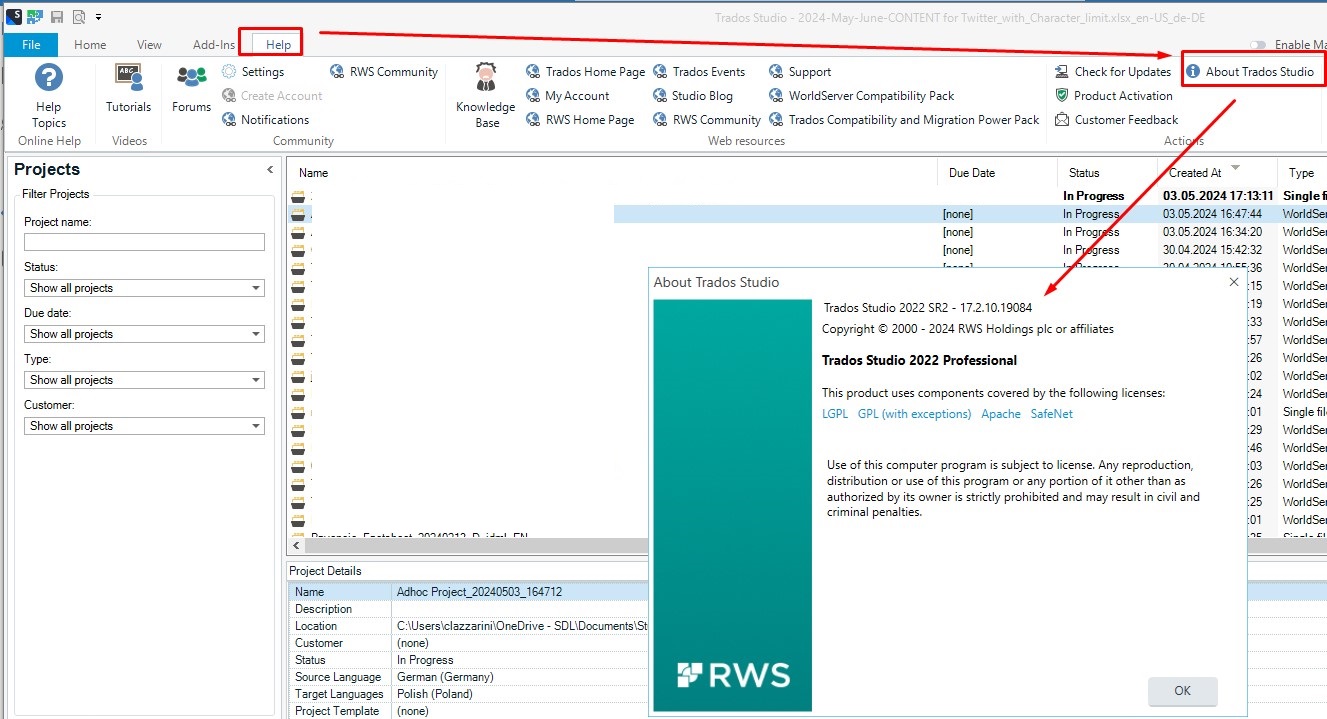Close the About Trados Studio dialog
This screenshot has width=1327, height=719.
[x=1233, y=282]
